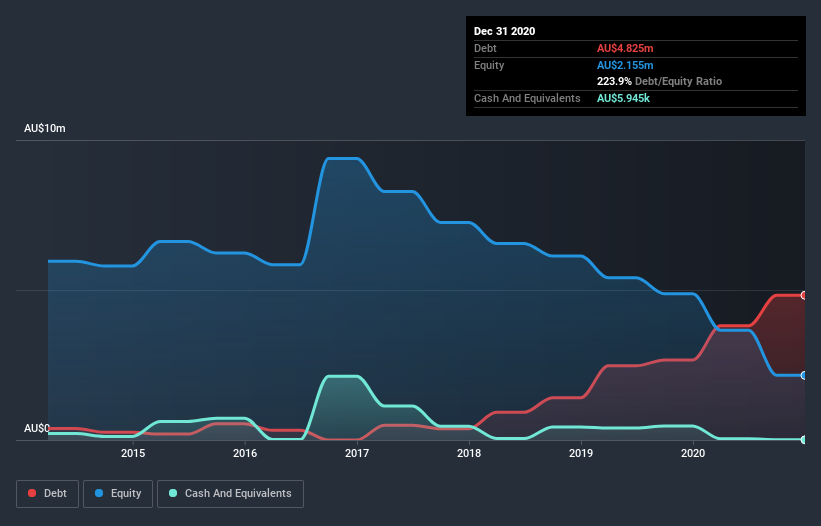Toggle the Debt series legend button

[x=47, y=494]
